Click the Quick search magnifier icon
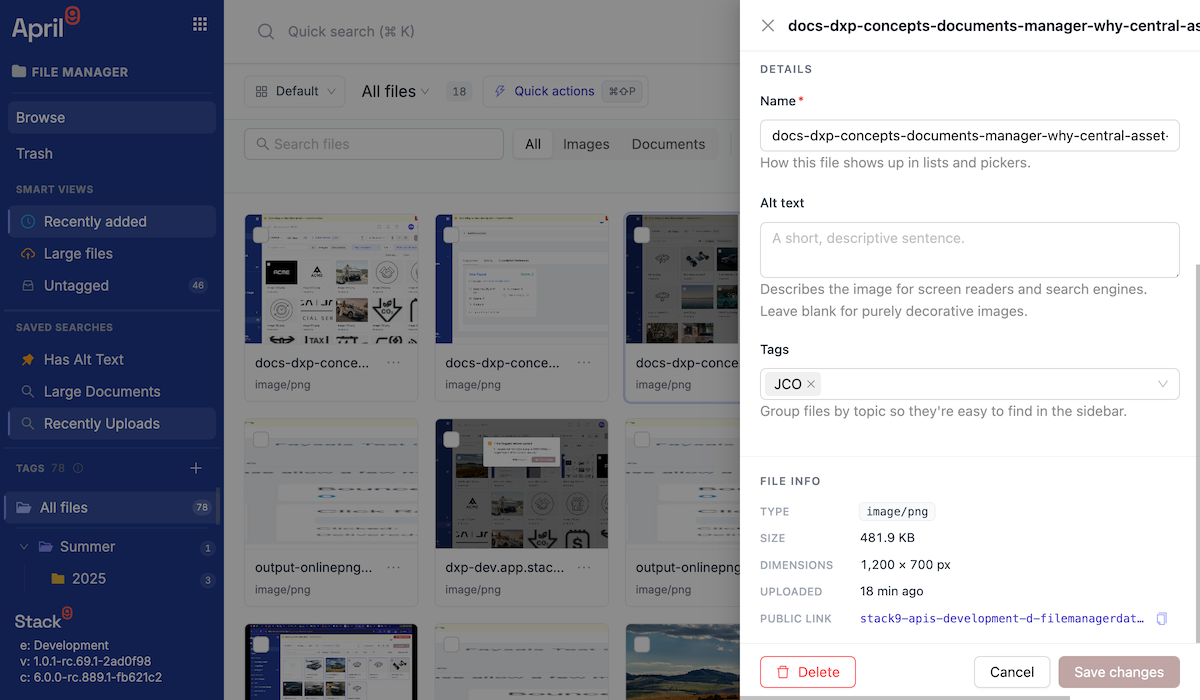Viewport: 1200px width, 700px height. (x=266, y=32)
